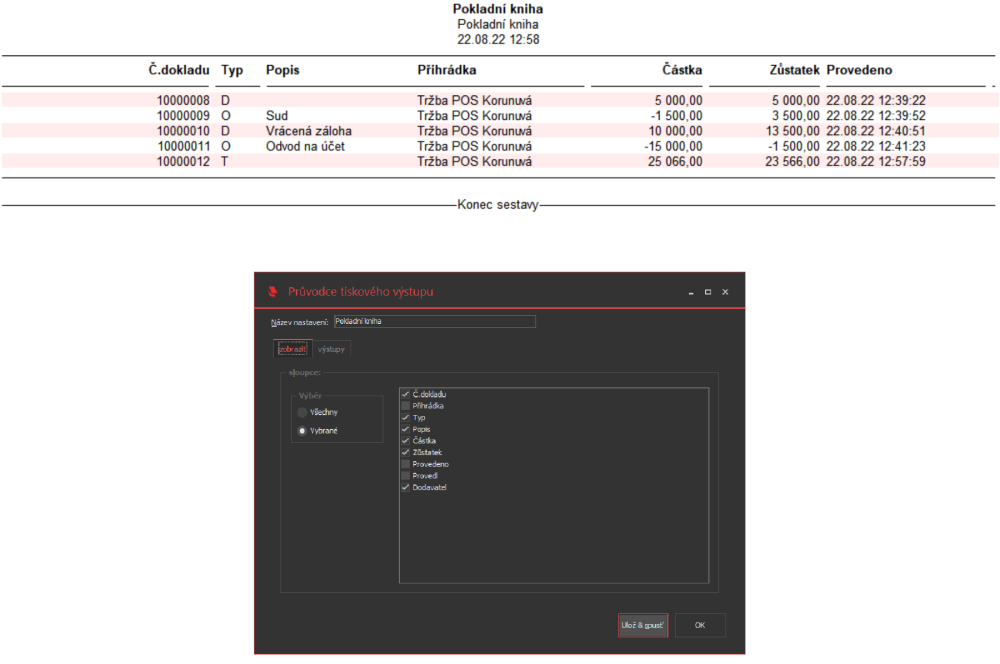Click the Provedeno report column header
Image resolution: width=1000 pixels, height=664 pixels.
coord(859,70)
